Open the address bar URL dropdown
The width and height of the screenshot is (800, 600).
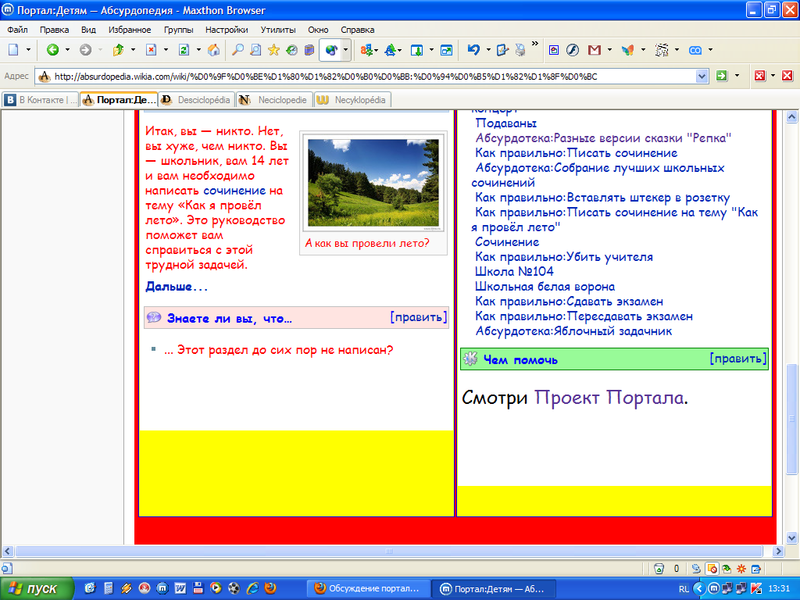(704, 76)
